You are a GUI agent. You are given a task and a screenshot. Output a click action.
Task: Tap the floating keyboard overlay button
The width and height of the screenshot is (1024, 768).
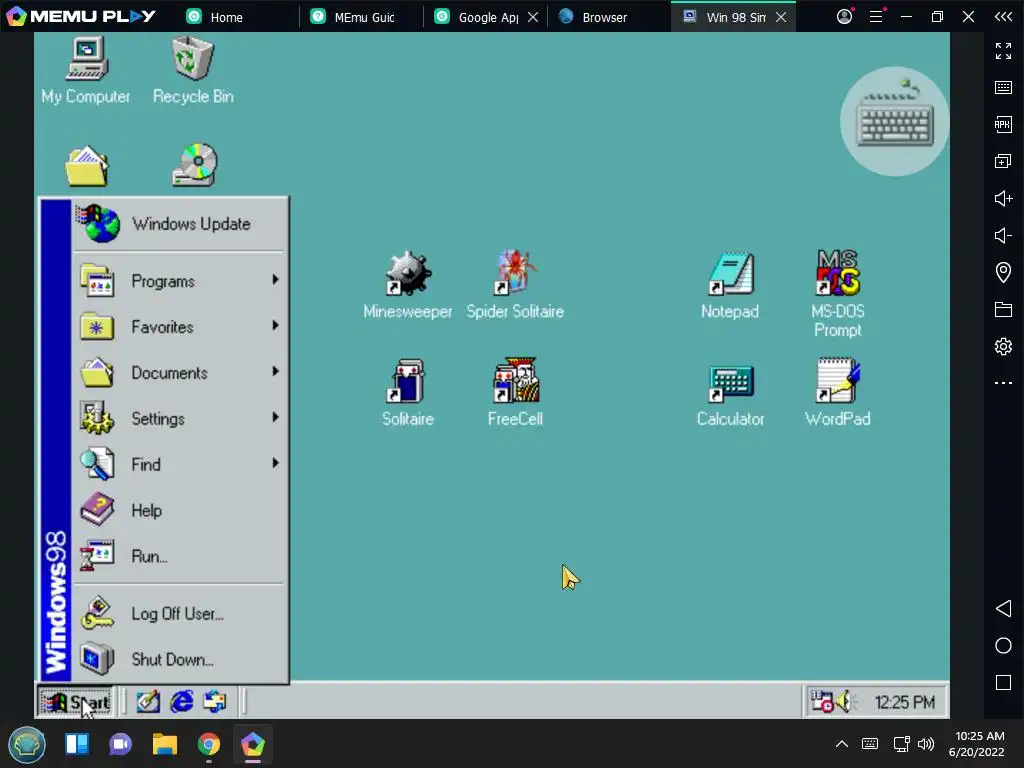tap(895, 121)
